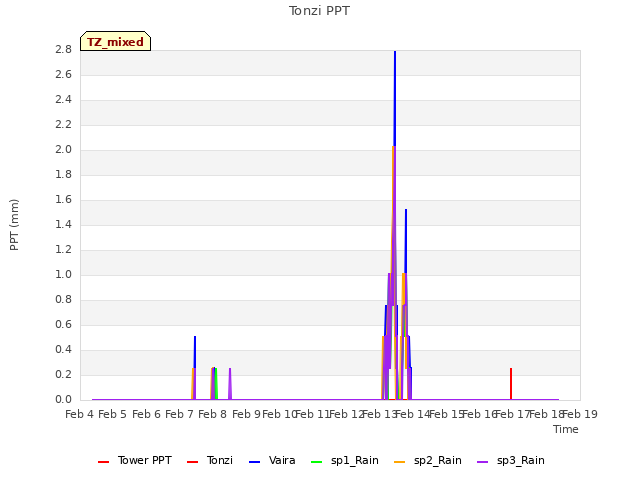640x480 pixels.
Task: Click the red Tower PPT legend swatch
Action: coord(104,462)
